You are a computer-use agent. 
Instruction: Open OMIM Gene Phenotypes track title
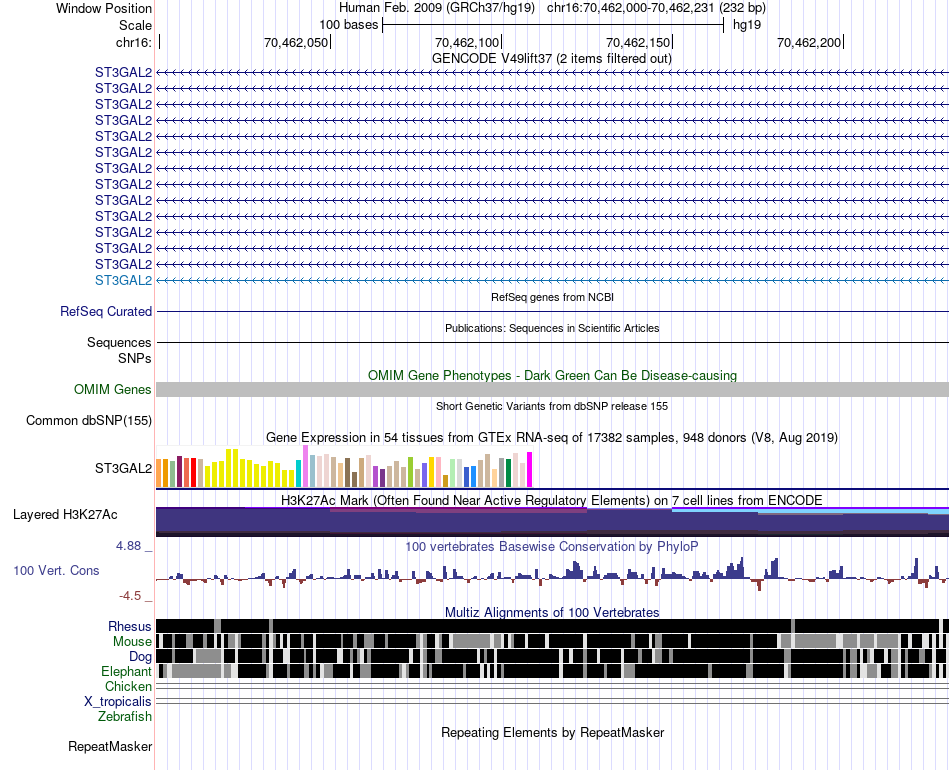point(552,376)
